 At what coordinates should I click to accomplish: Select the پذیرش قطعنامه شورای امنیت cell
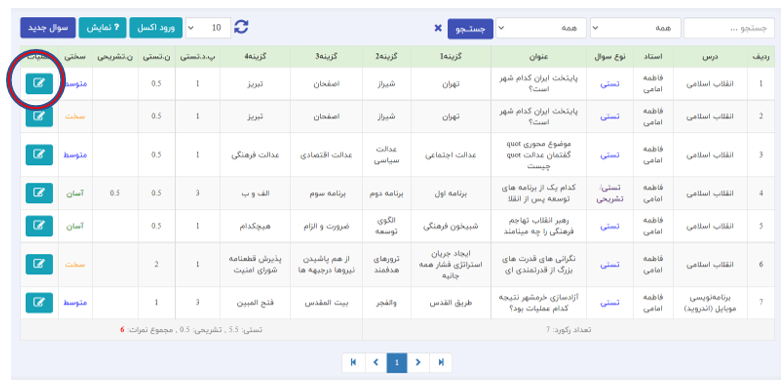tap(255, 264)
